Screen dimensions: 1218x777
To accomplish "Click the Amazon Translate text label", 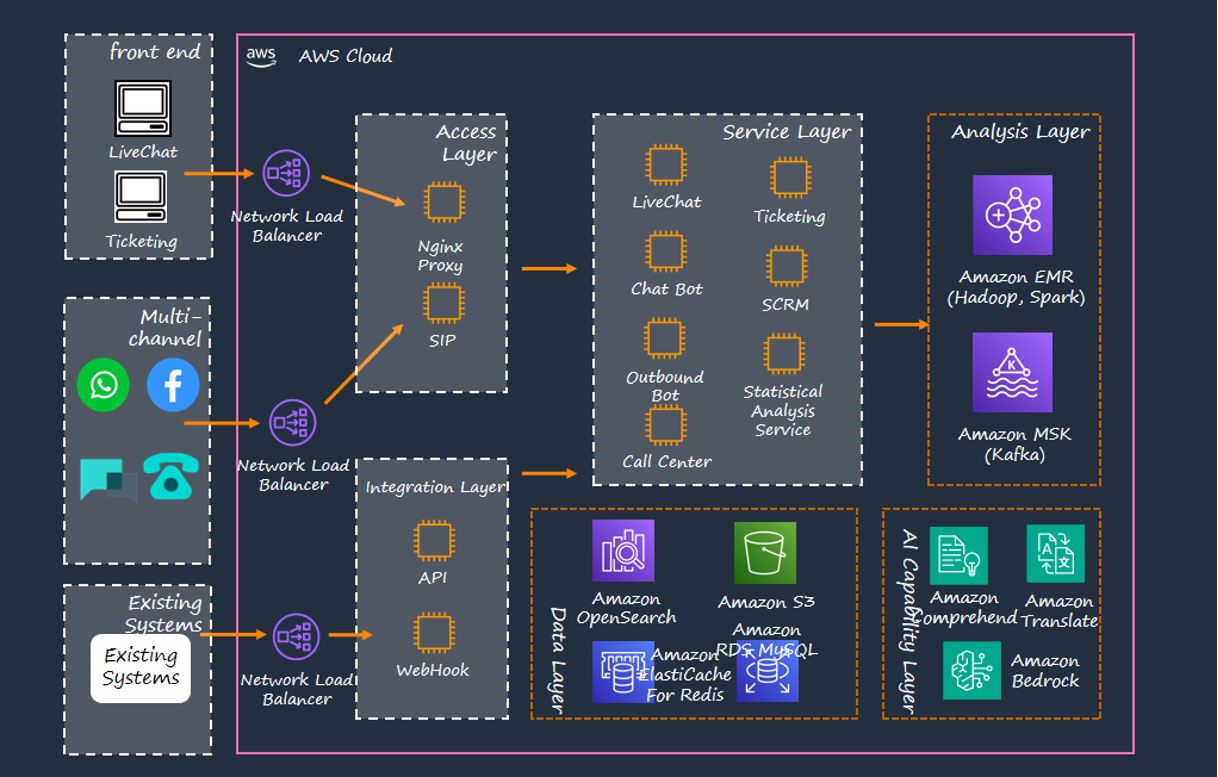I will 1060,611.
